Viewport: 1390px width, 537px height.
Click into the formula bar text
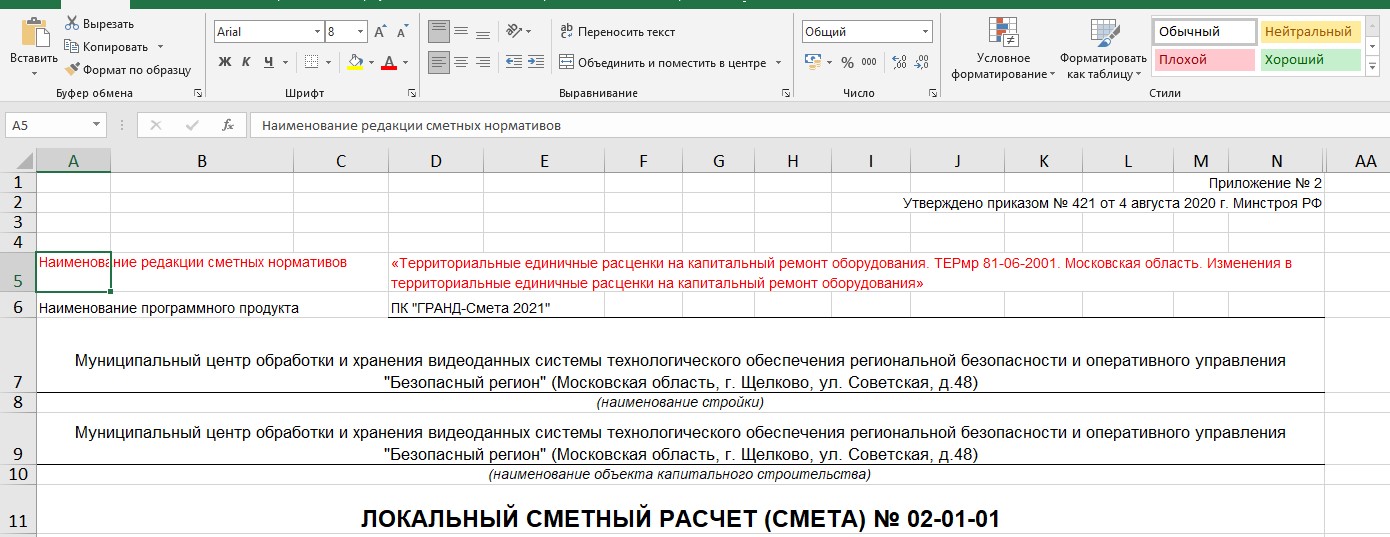click(x=820, y=126)
